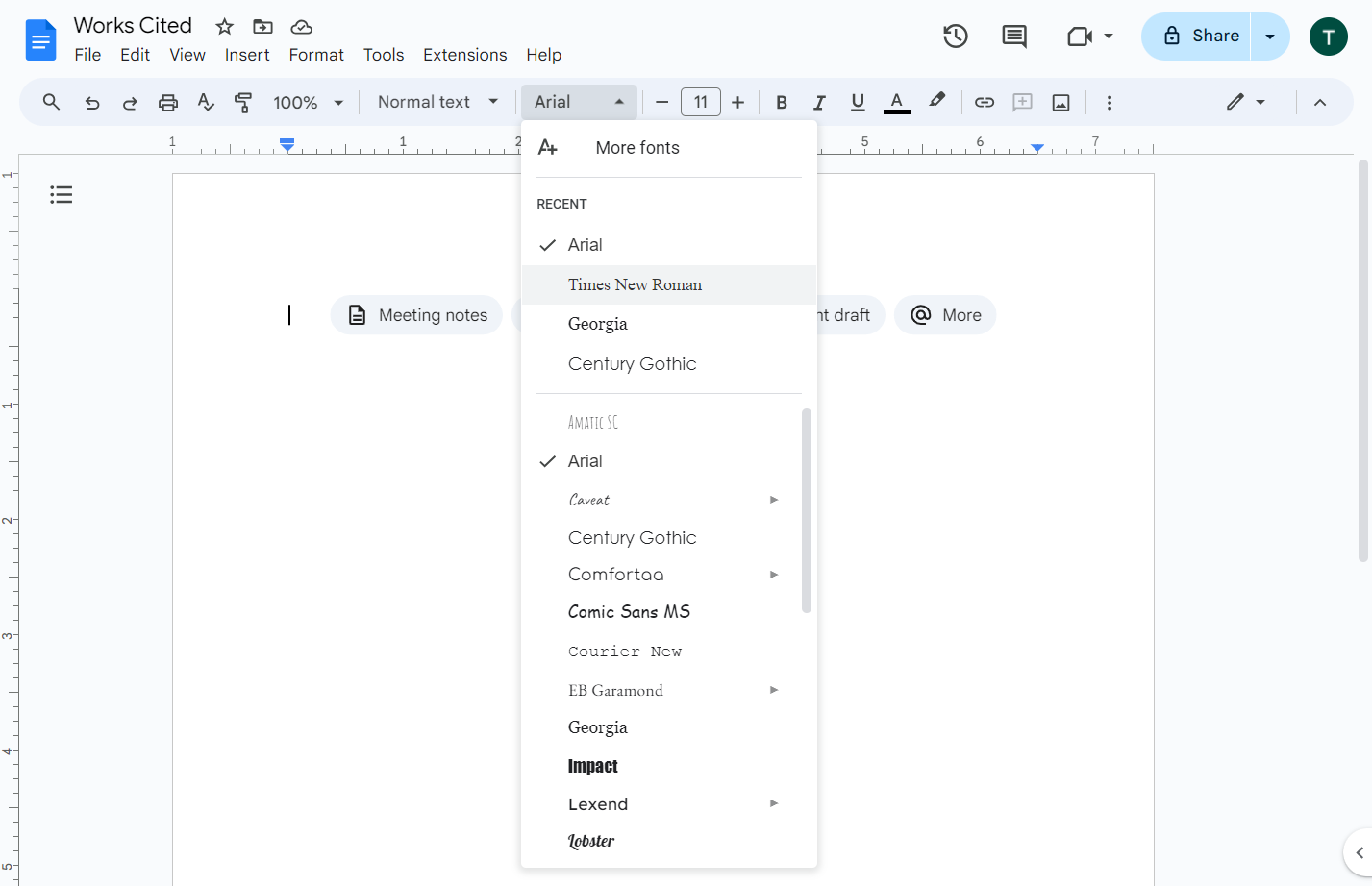This screenshot has width=1372, height=886.
Task: Open the three-dot more toolbar options
Action: point(1110,102)
